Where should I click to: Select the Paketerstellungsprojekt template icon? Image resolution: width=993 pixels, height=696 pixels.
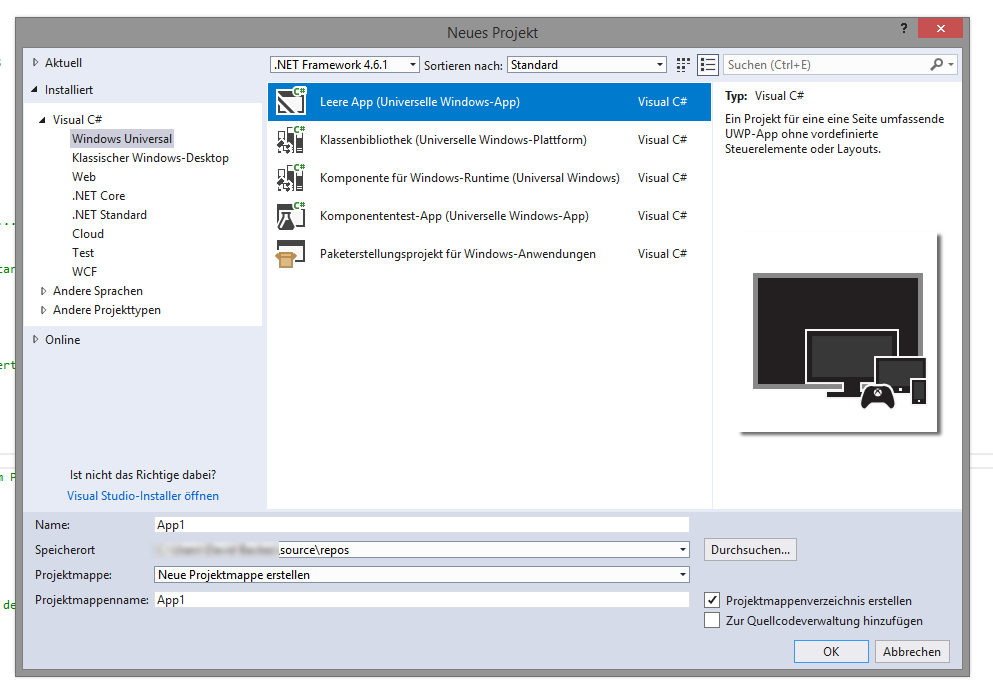pyautogui.click(x=291, y=253)
